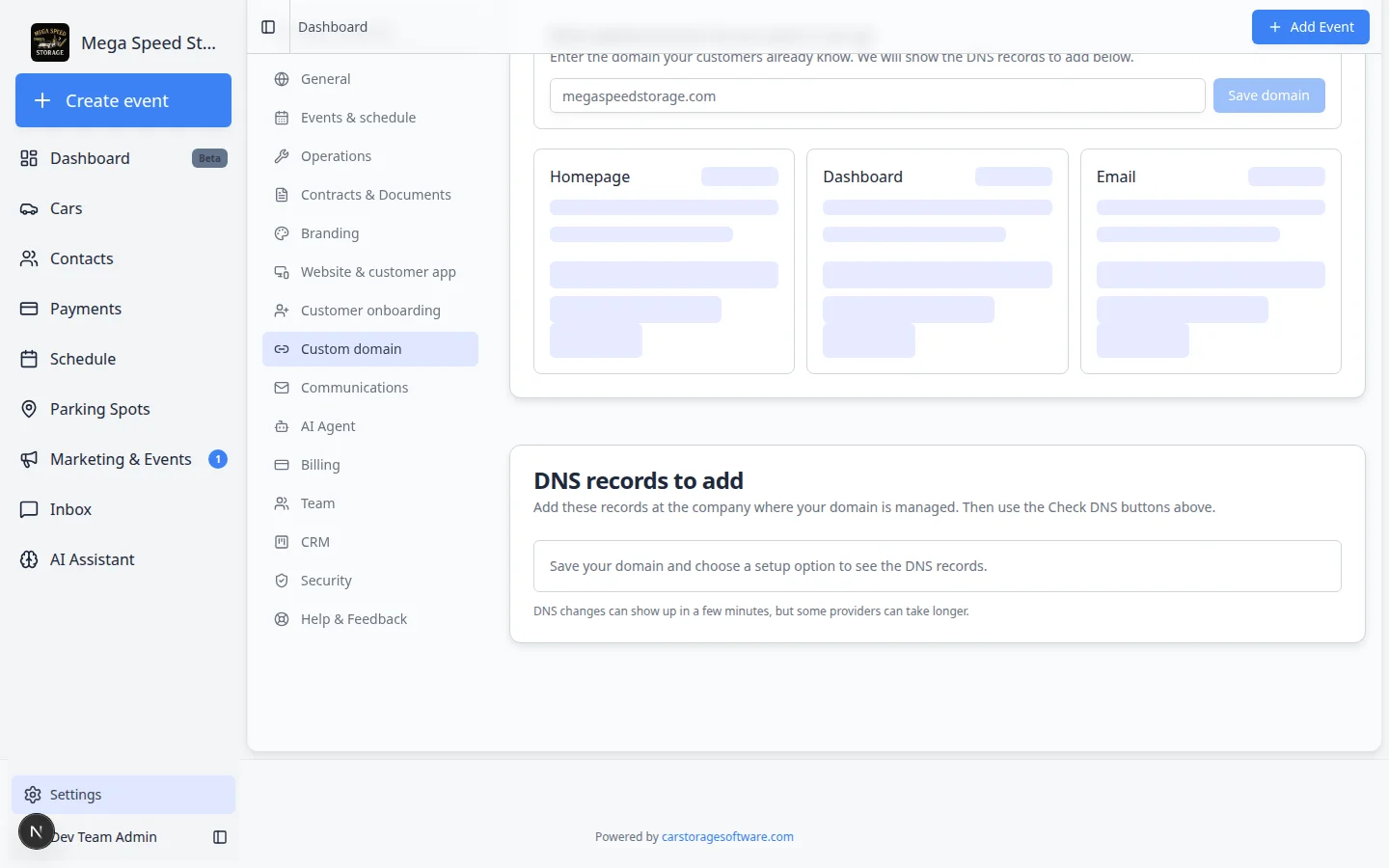The width and height of the screenshot is (1389, 868).
Task: Click the Inbox message icon
Action: pyautogui.click(x=29, y=509)
